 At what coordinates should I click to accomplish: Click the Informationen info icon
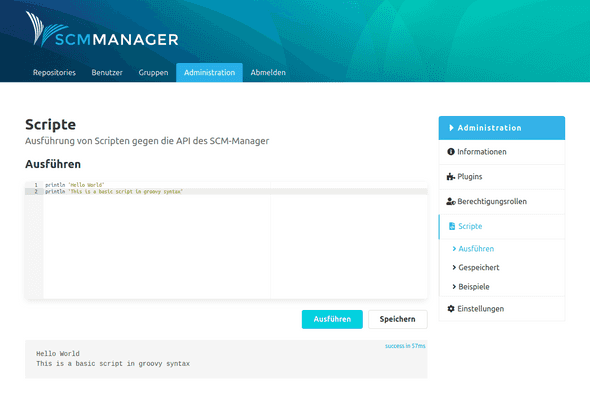451,152
